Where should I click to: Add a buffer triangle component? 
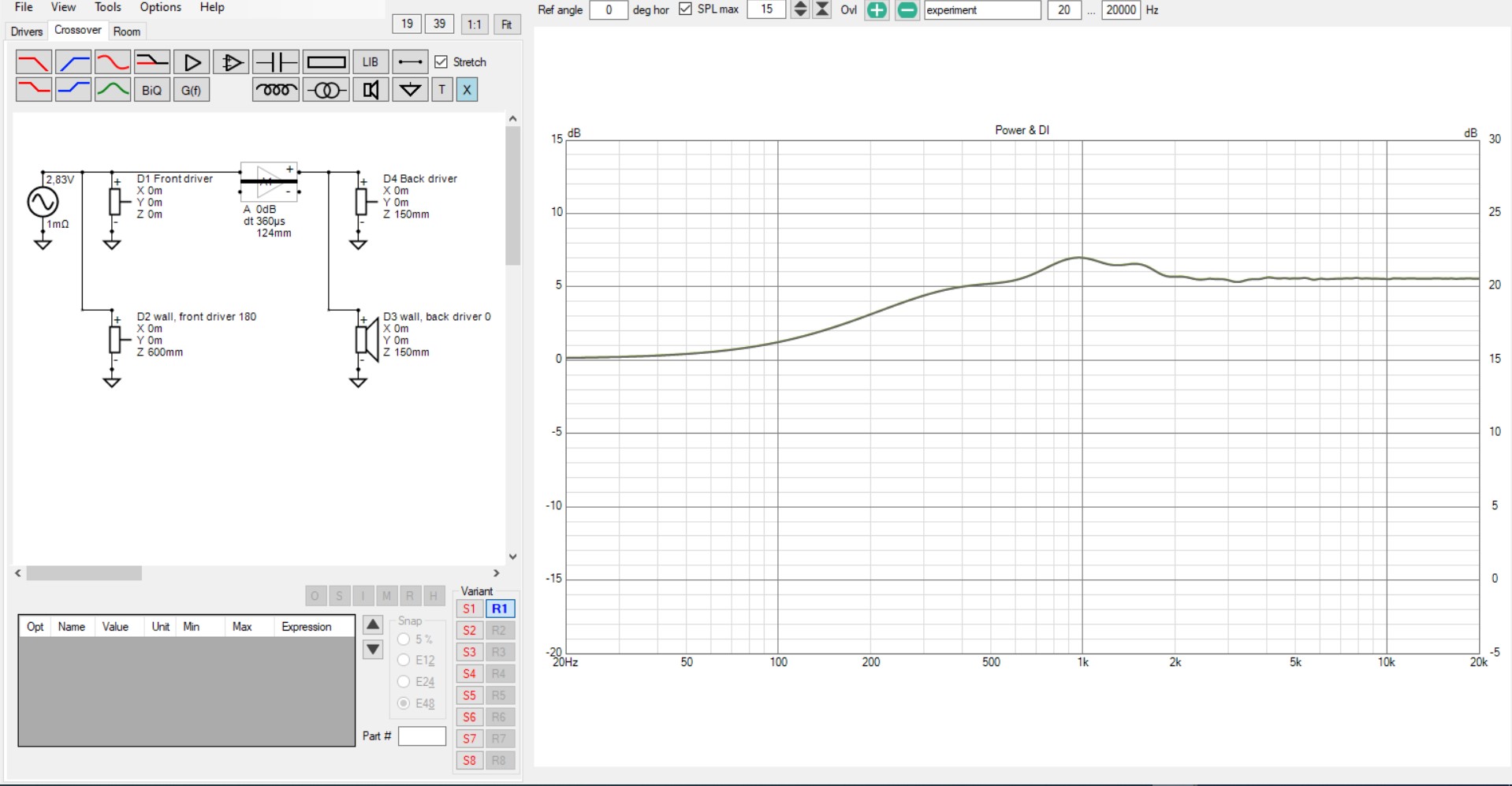click(x=192, y=61)
